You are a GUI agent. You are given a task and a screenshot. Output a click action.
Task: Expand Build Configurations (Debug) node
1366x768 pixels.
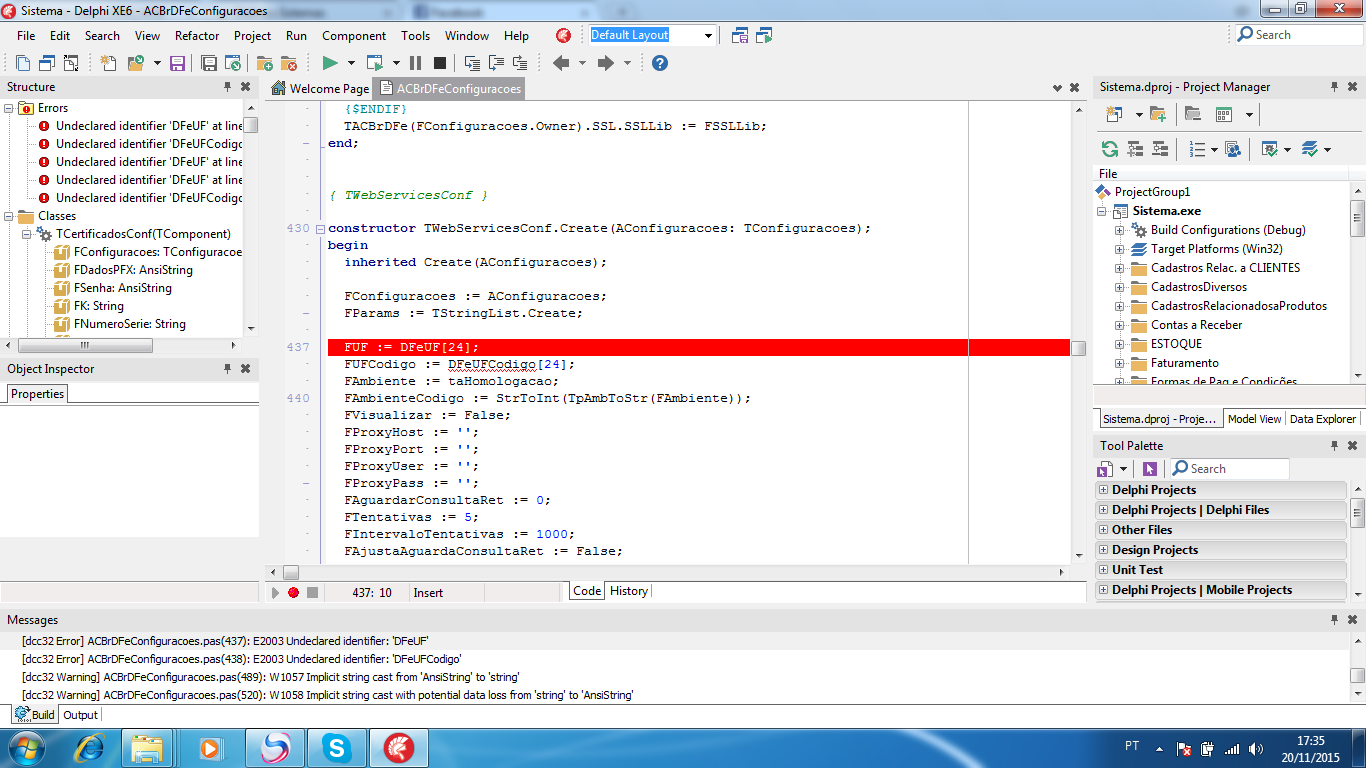coord(1120,230)
